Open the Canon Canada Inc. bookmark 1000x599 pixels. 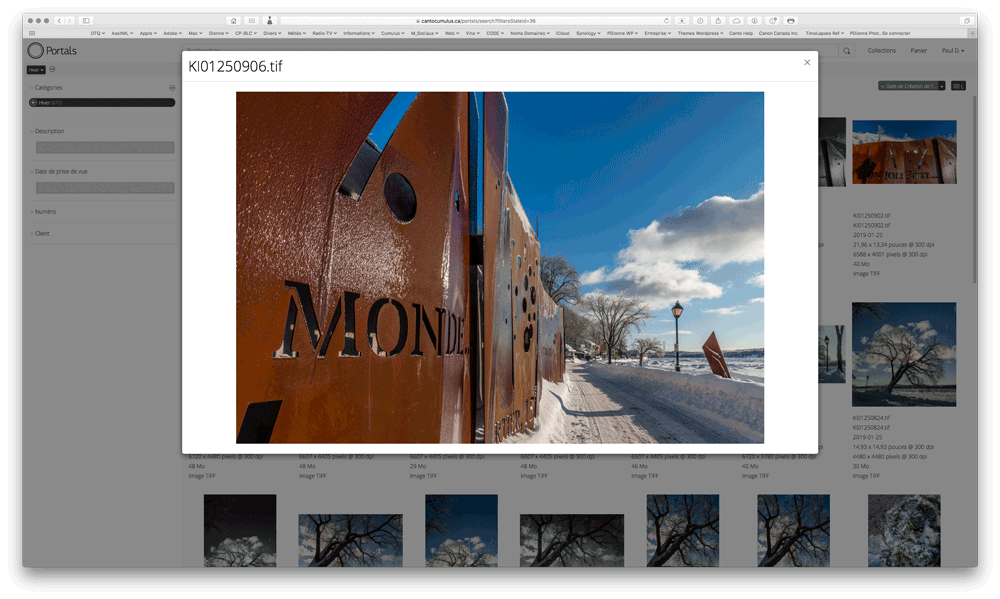[x=779, y=33]
